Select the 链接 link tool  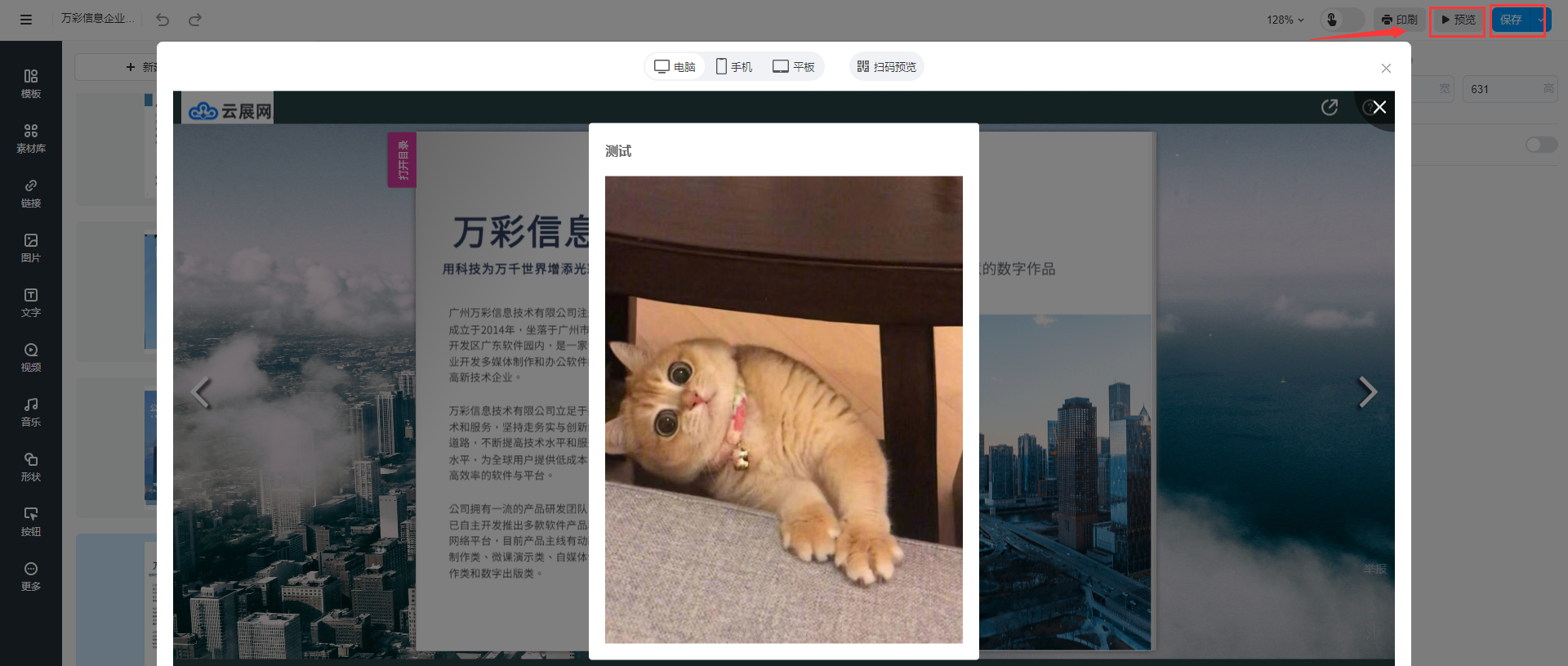[x=31, y=193]
